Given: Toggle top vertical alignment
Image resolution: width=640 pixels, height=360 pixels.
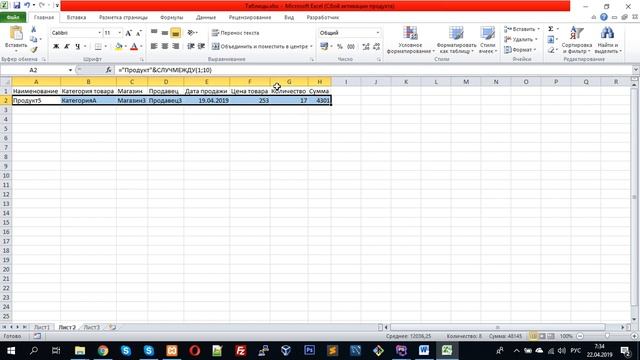Looking at the screenshot, I should click(154, 33).
